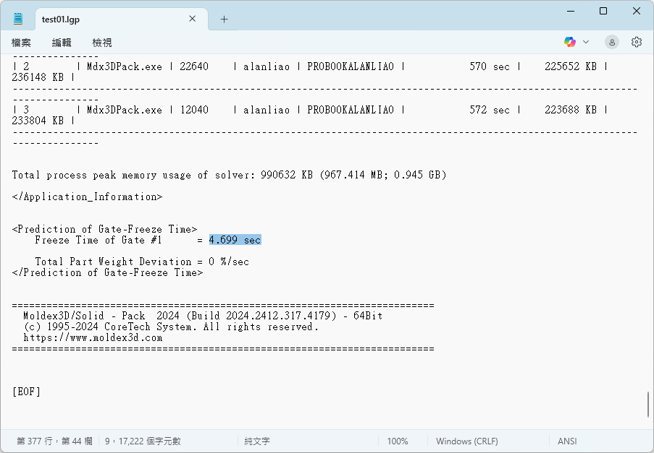Click the vertical scrollbar thumb

click(x=648, y=404)
